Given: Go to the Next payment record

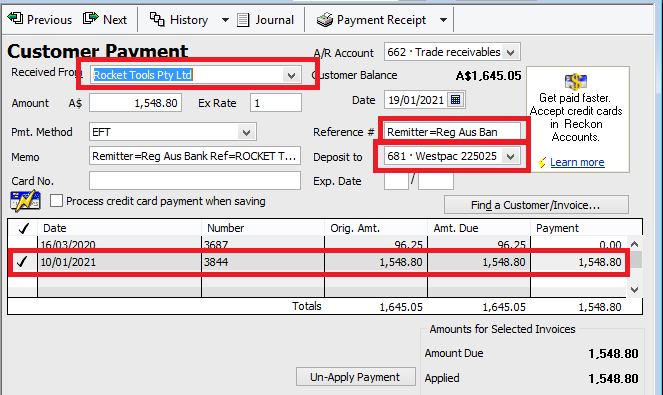Looking at the screenshot, I should [105, 19].
